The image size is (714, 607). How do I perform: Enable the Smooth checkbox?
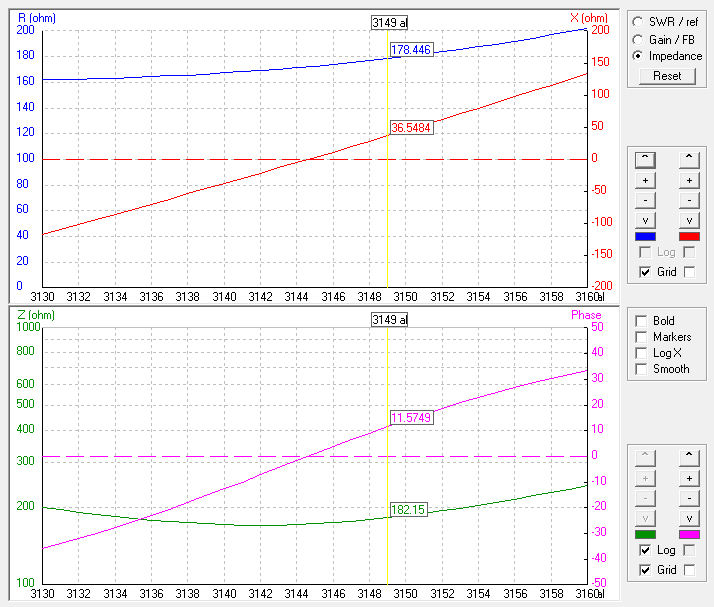[641, 369]
